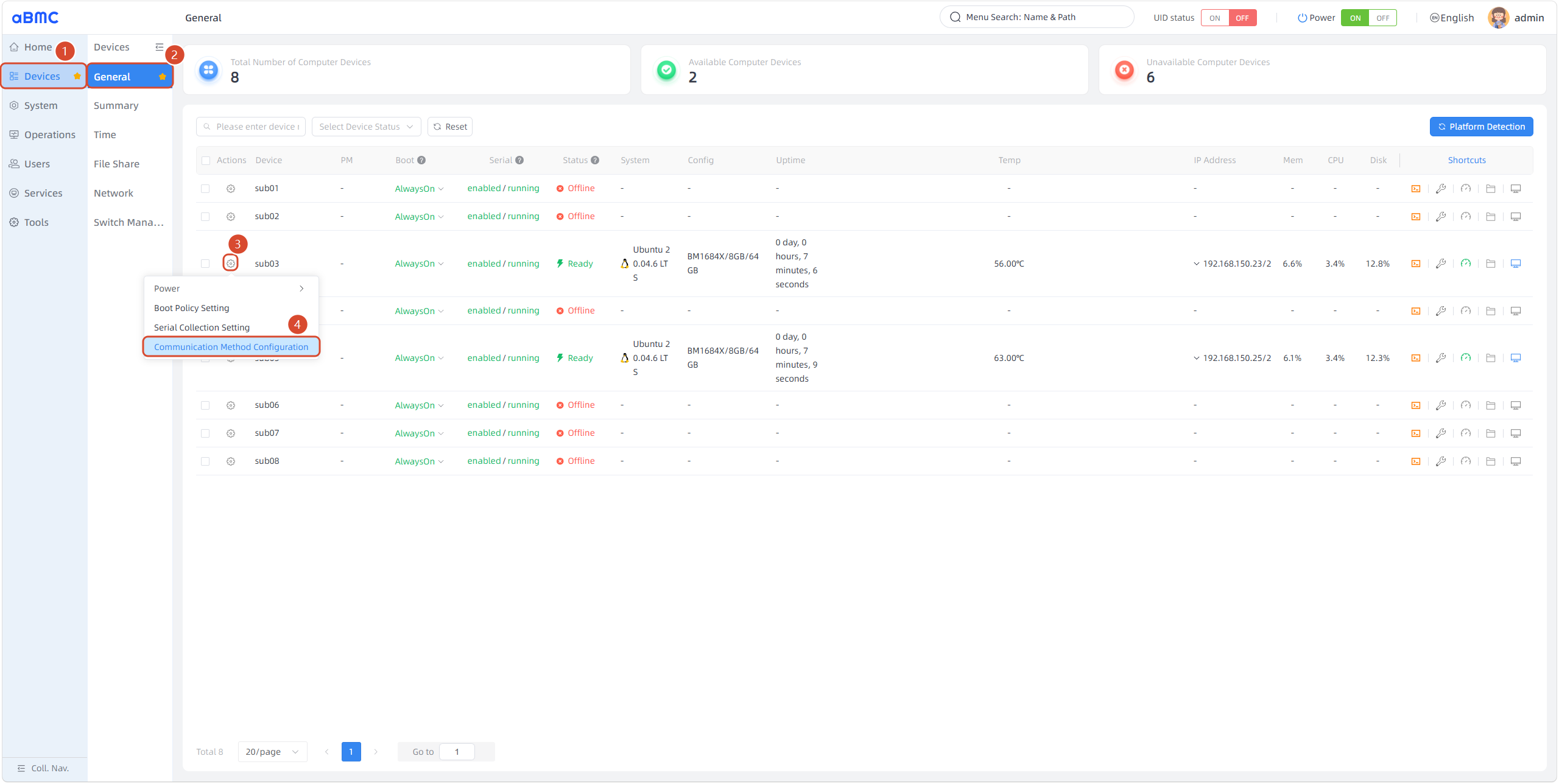Switch Power to OFF
1559x784 pixels.
pyautogui.click(x=1383, y=18)
